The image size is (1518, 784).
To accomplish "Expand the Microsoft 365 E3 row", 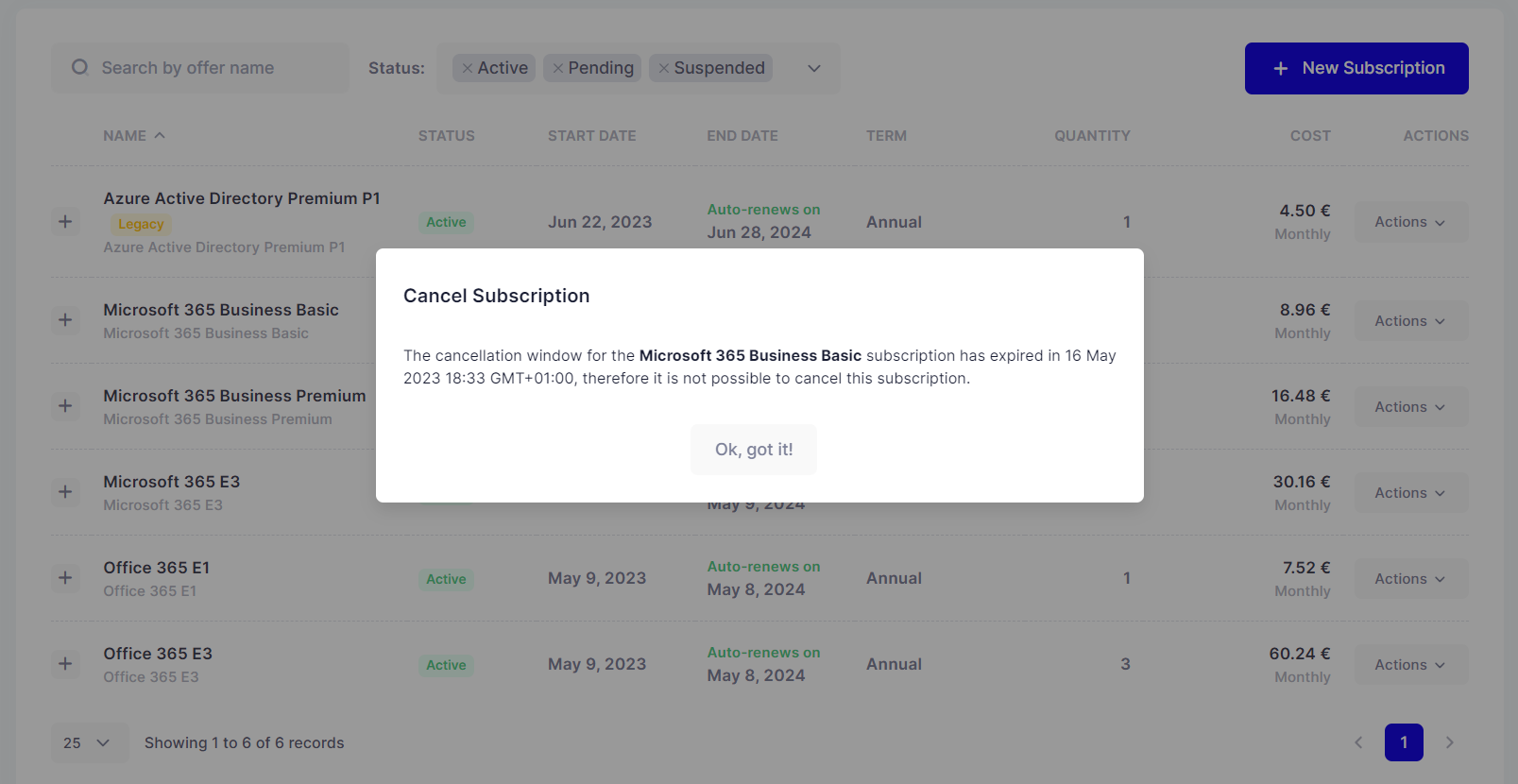I will coord(65,492).
